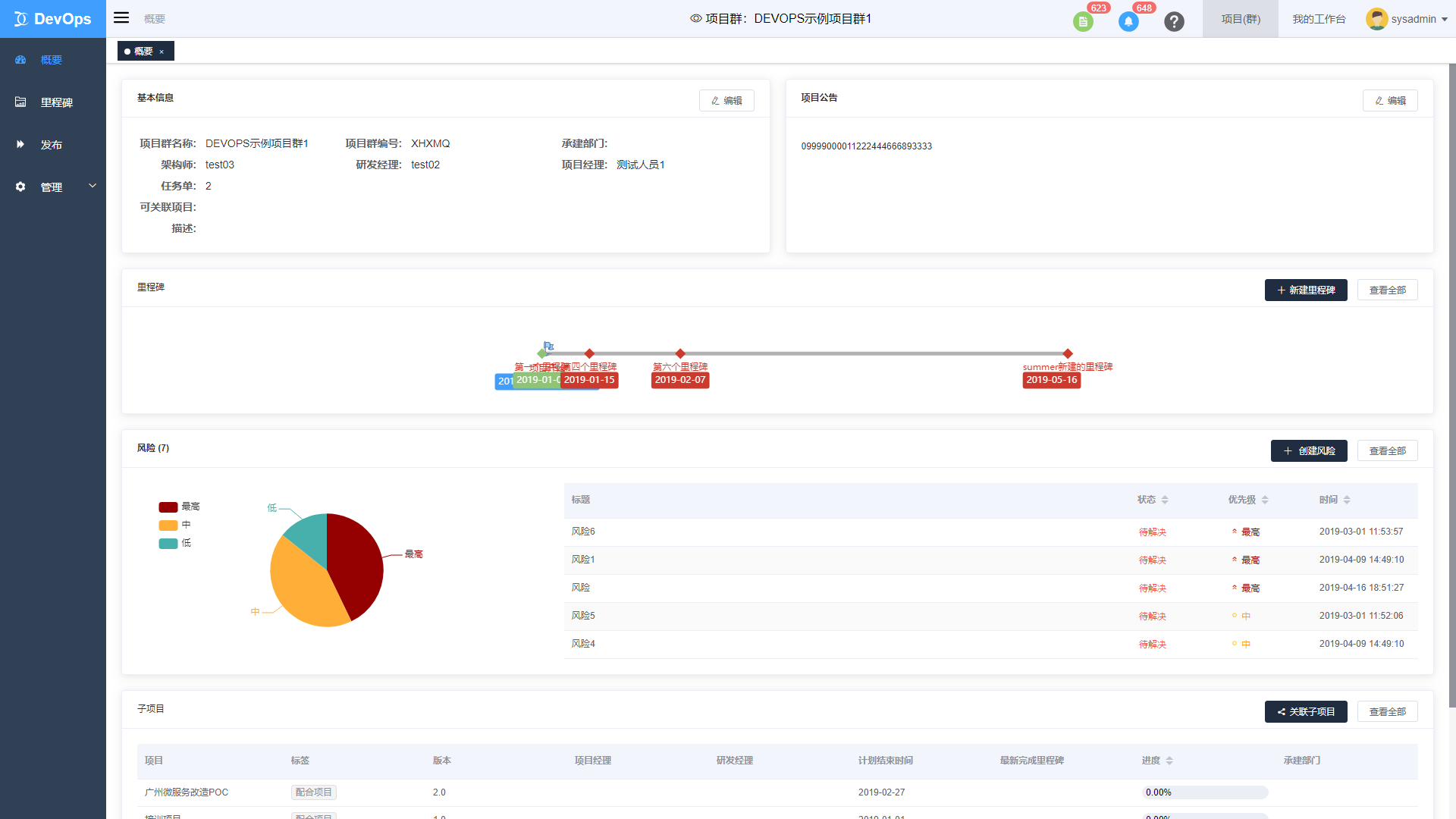Toggle 低 legend swatch

pos(168,544)
